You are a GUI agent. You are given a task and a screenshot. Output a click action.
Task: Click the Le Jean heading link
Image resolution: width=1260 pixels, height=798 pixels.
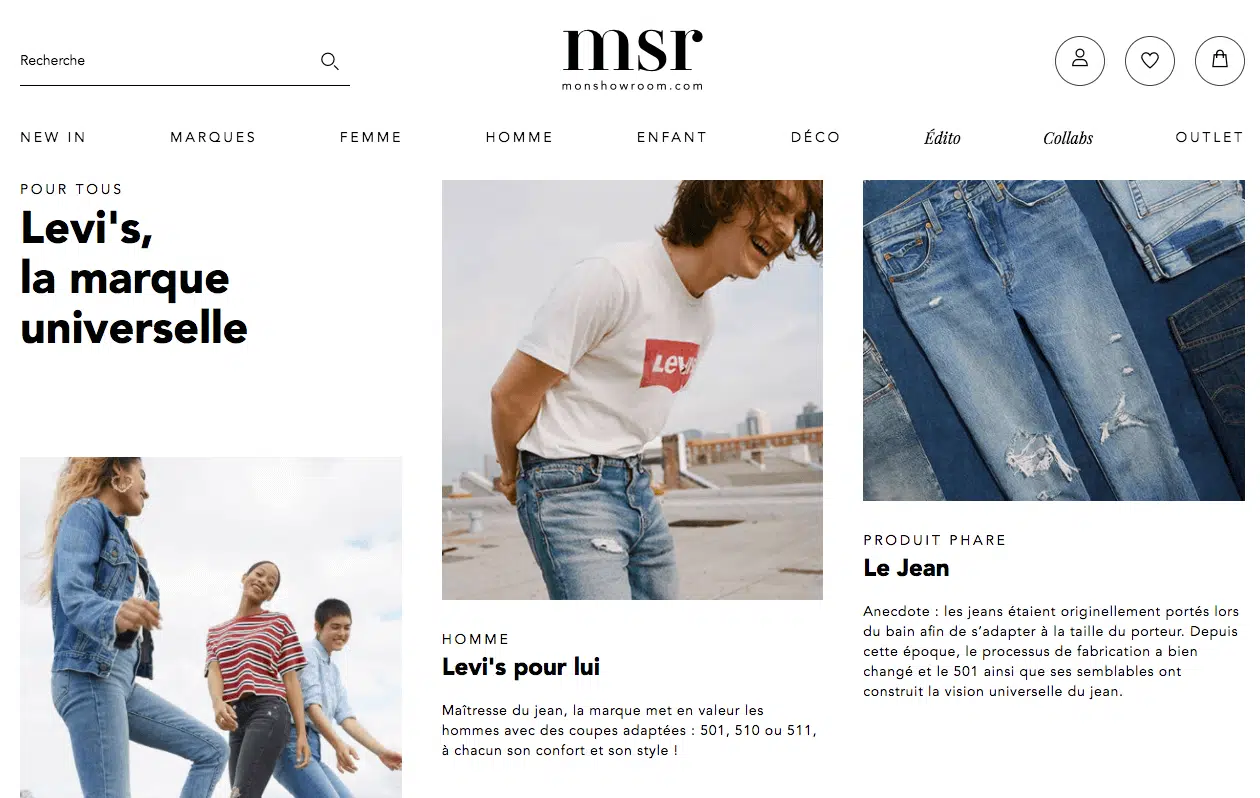coord(907,568)
